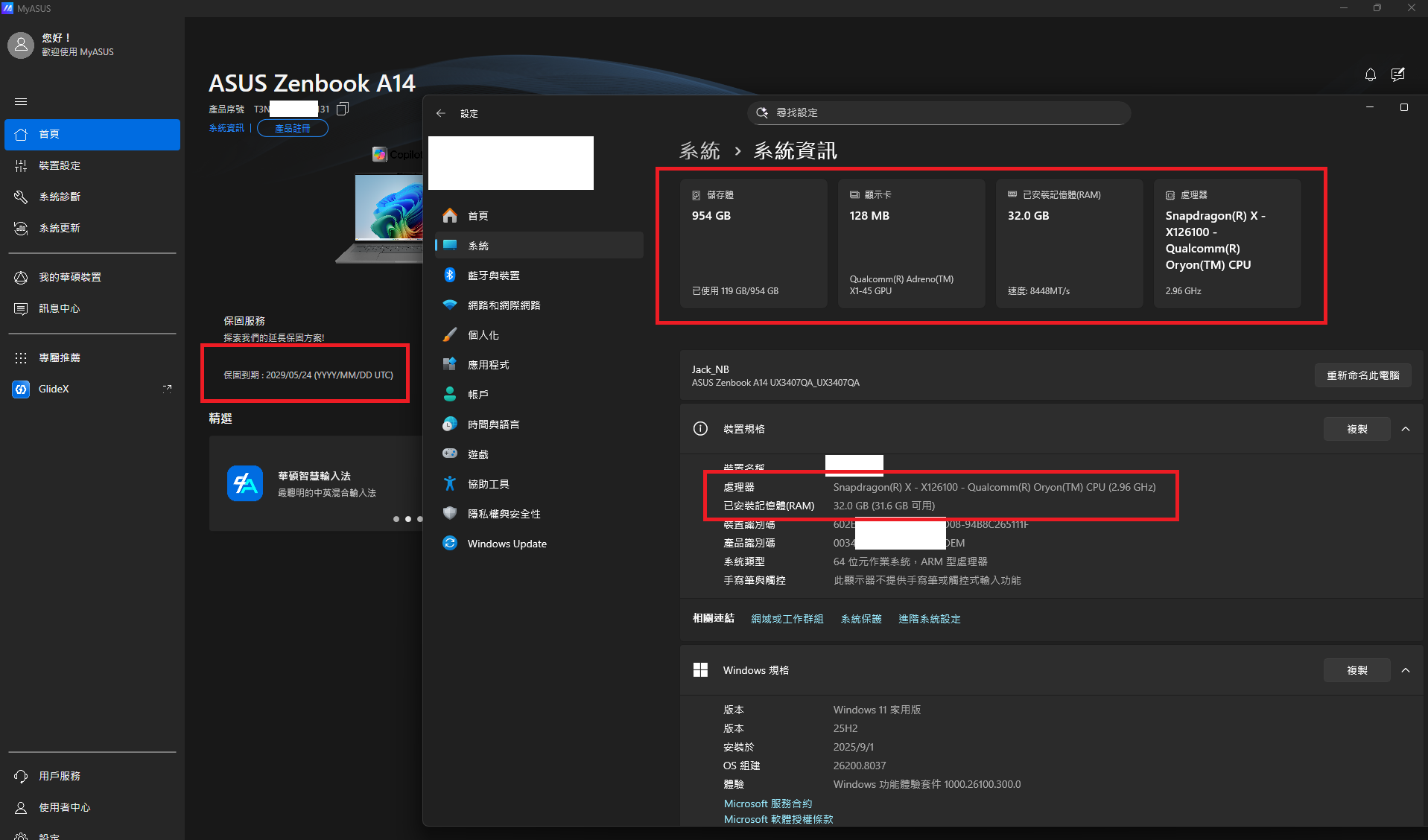Click the hamburger menu icon in MyASUS
The width and height of the screenshot is (1428, 840).
tap(21, 101)
